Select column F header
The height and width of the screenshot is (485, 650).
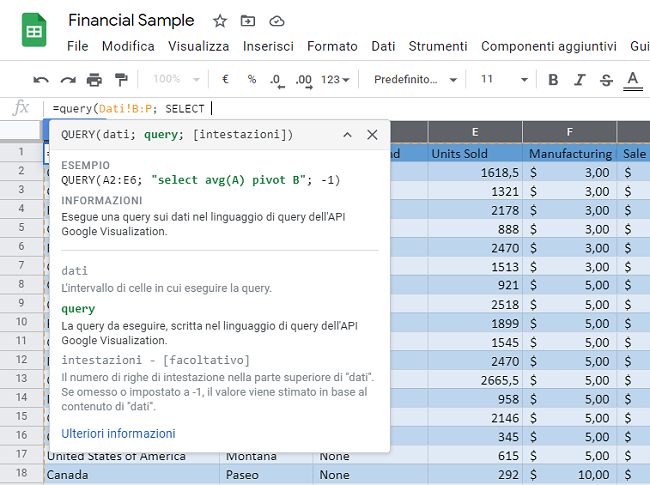coord(570,132)
